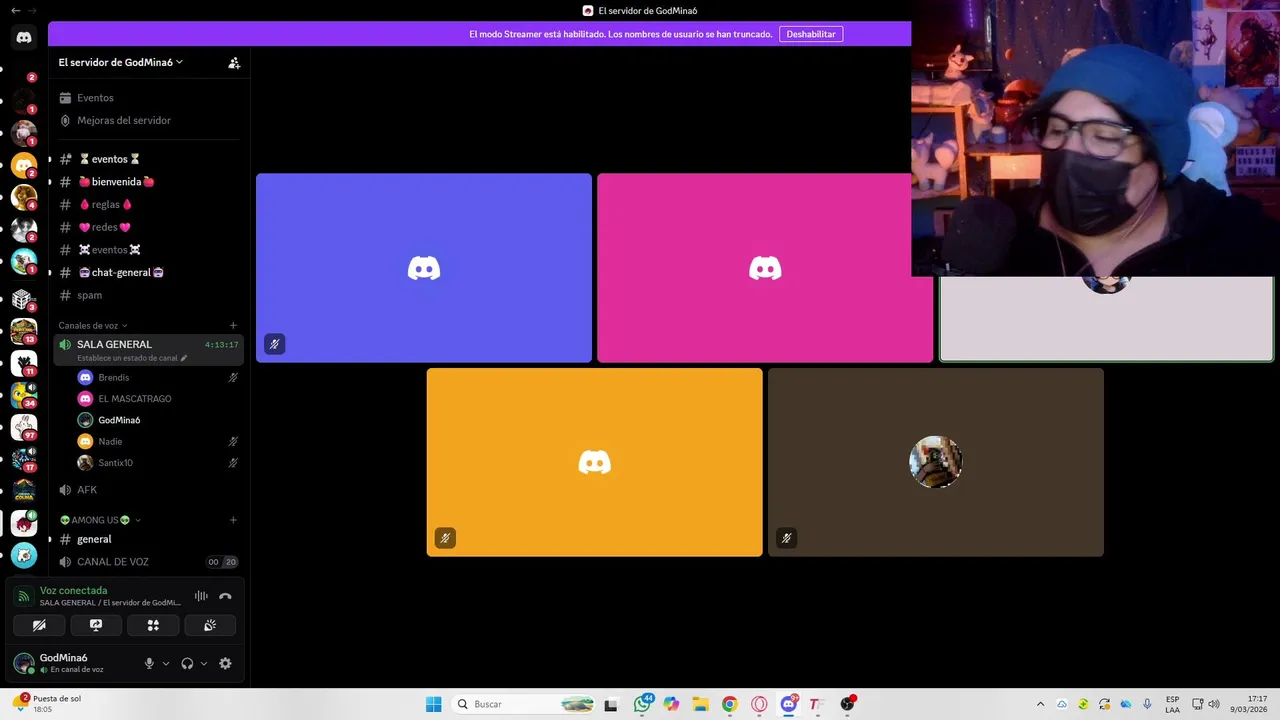Open user settings gear
The image size is (1280, 720).
coord(225,663)
